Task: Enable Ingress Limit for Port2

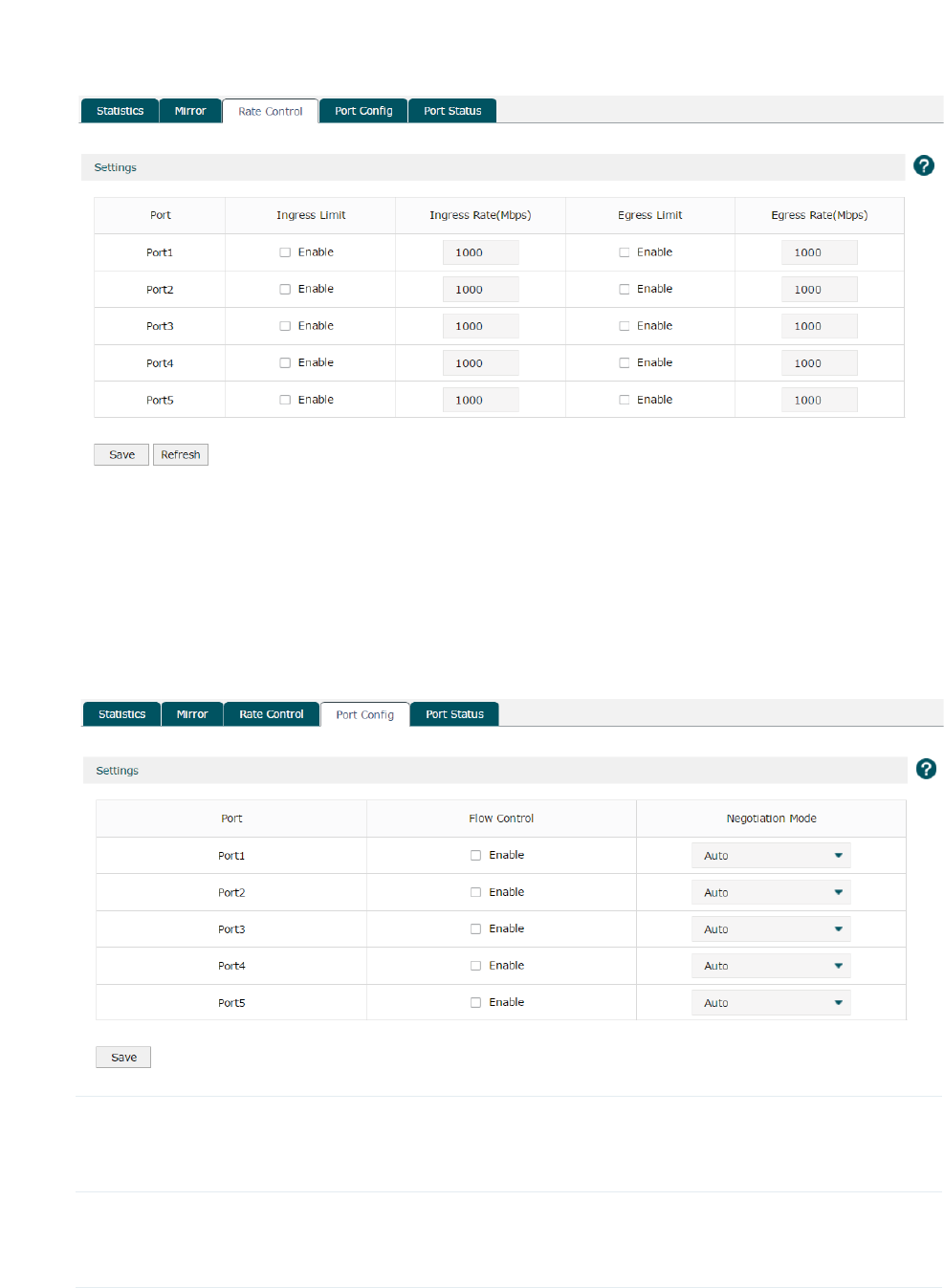Action: [285, 289]
